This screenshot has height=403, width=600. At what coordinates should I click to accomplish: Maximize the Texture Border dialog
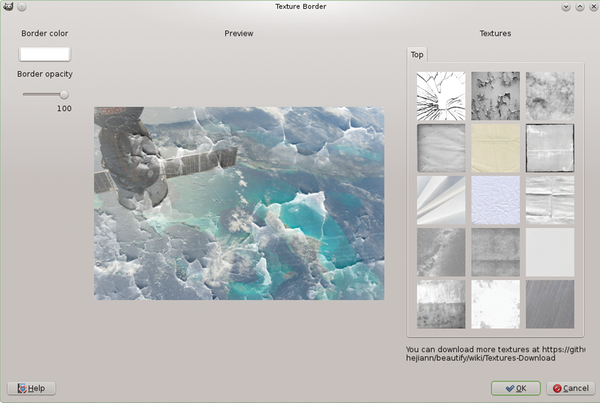point(580,7)
